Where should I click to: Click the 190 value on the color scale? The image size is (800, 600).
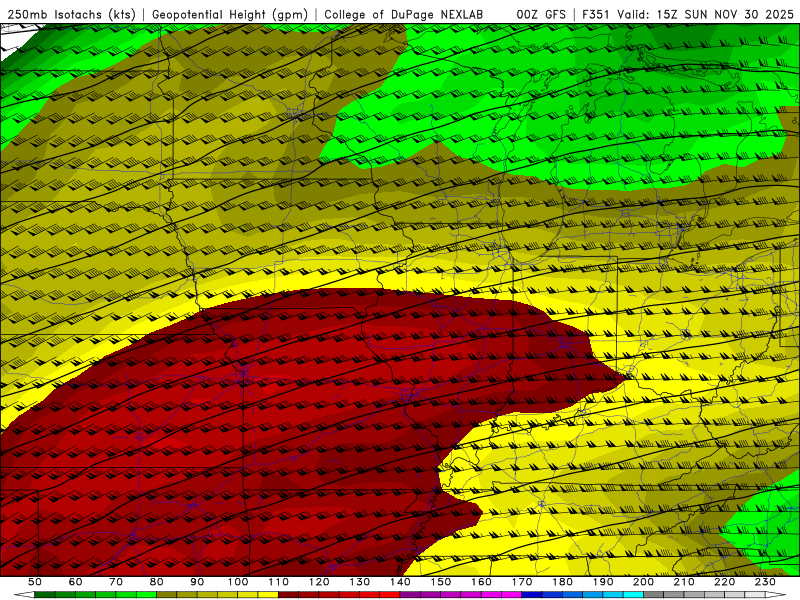tap(603, 582)
